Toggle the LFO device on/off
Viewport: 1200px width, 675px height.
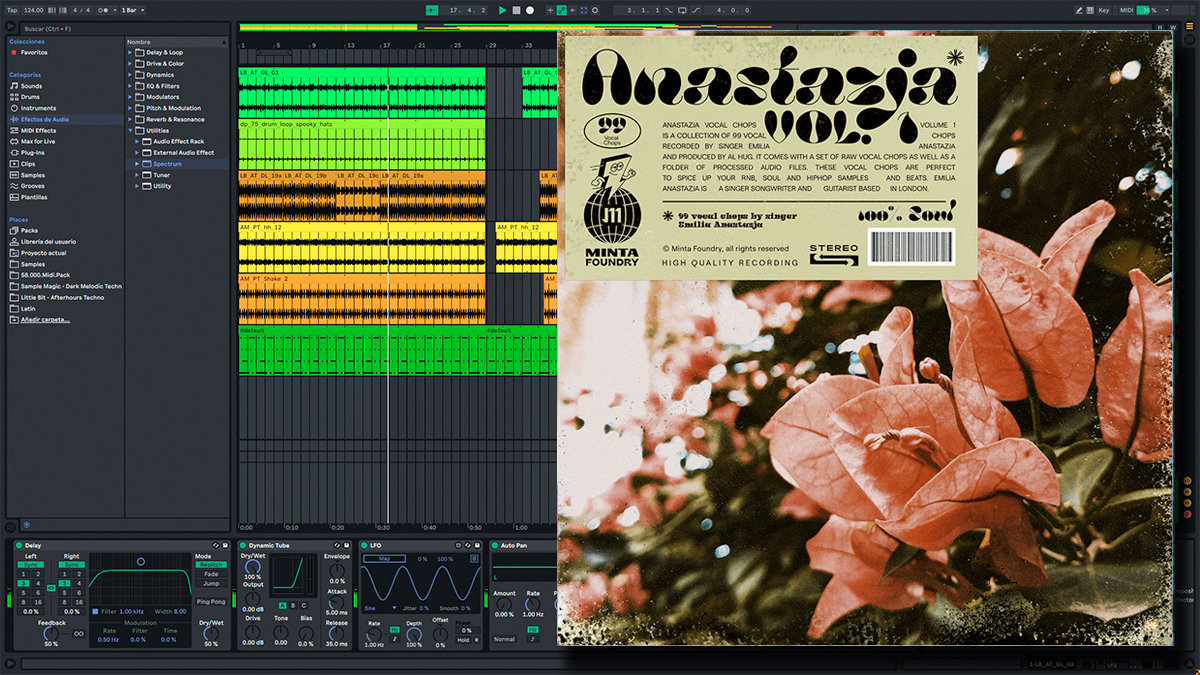coord(365,545)
